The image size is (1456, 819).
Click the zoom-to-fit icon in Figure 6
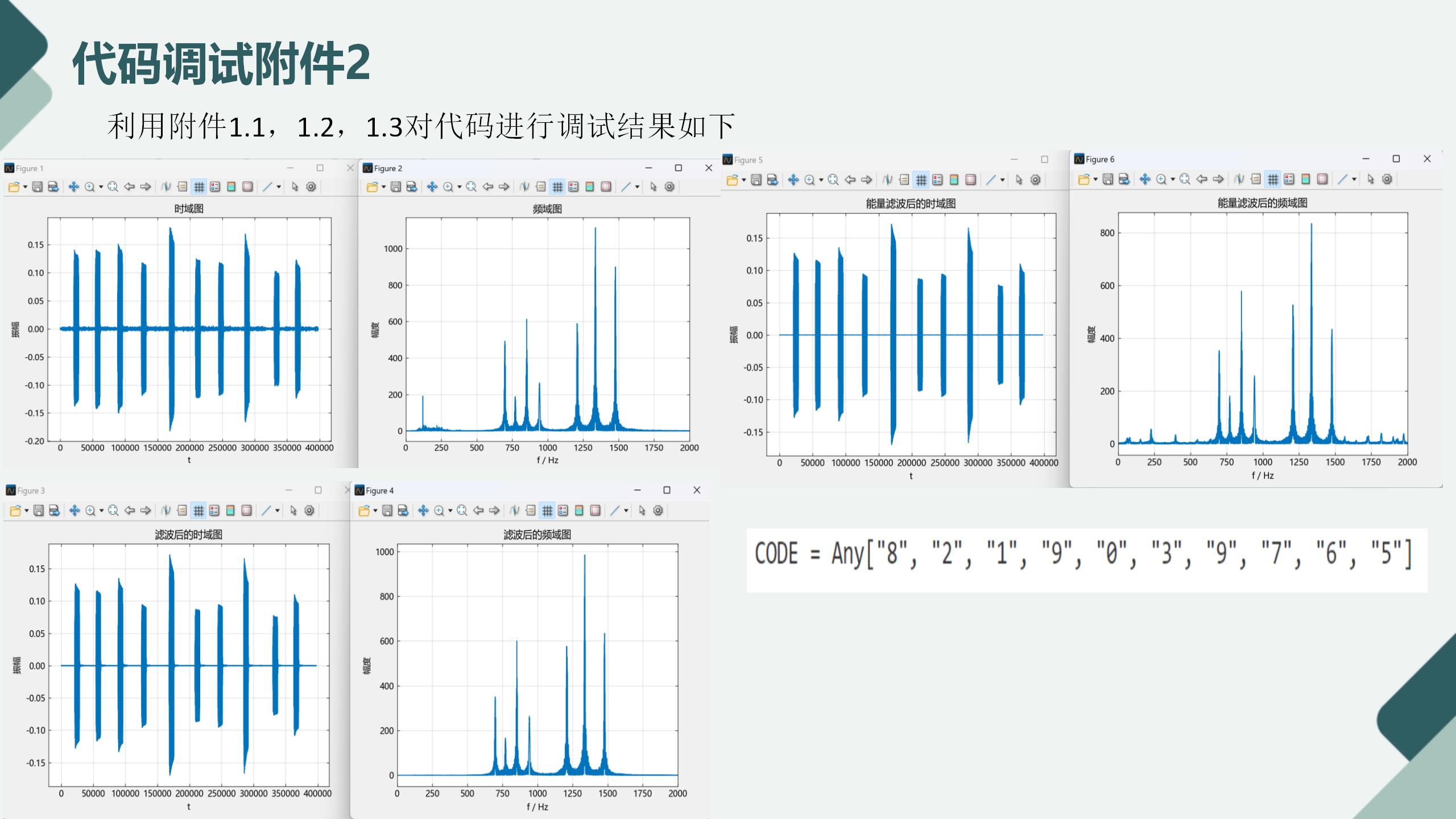[x=1185, y=179]
